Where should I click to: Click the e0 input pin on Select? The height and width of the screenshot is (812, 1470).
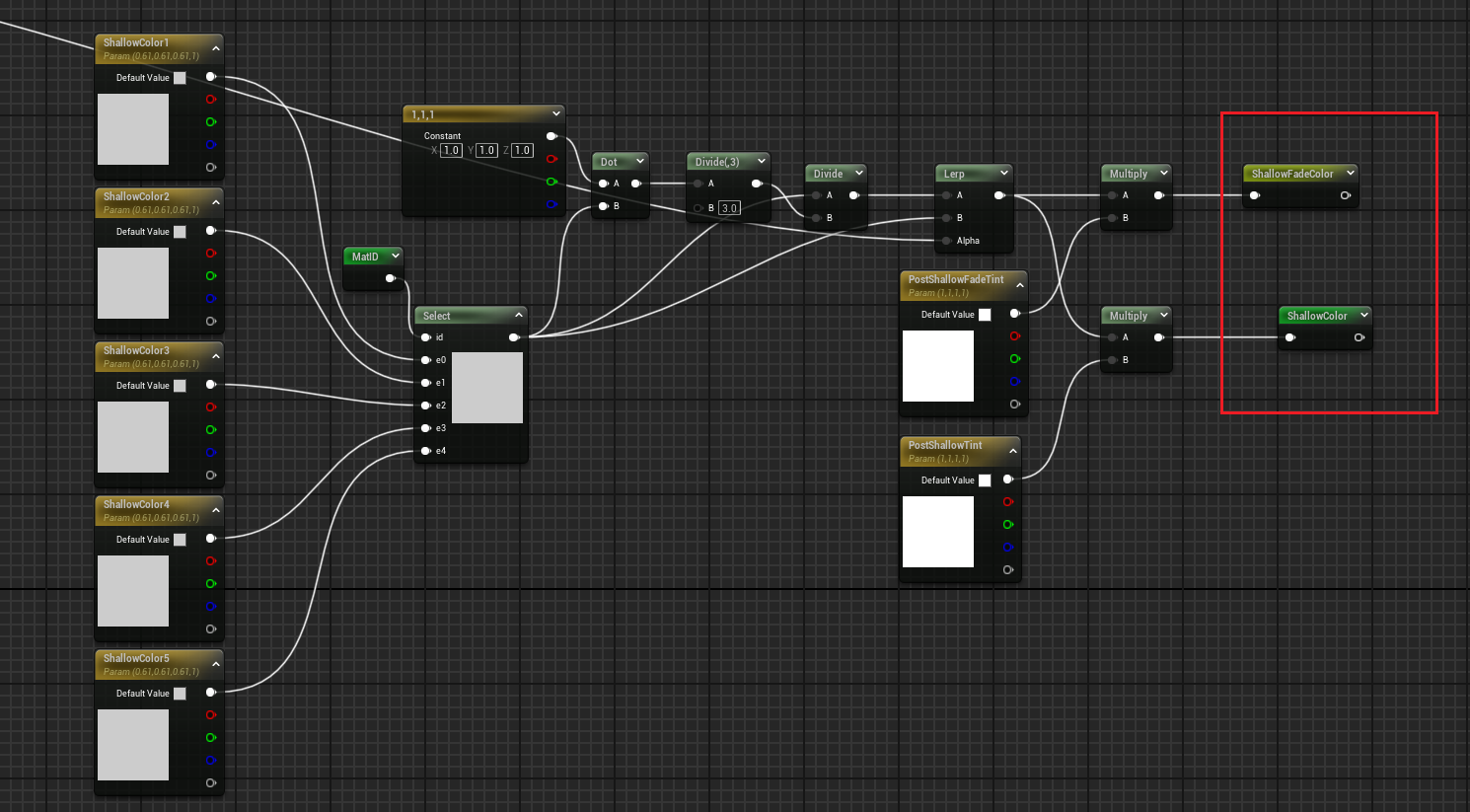(x=426, y=360)
